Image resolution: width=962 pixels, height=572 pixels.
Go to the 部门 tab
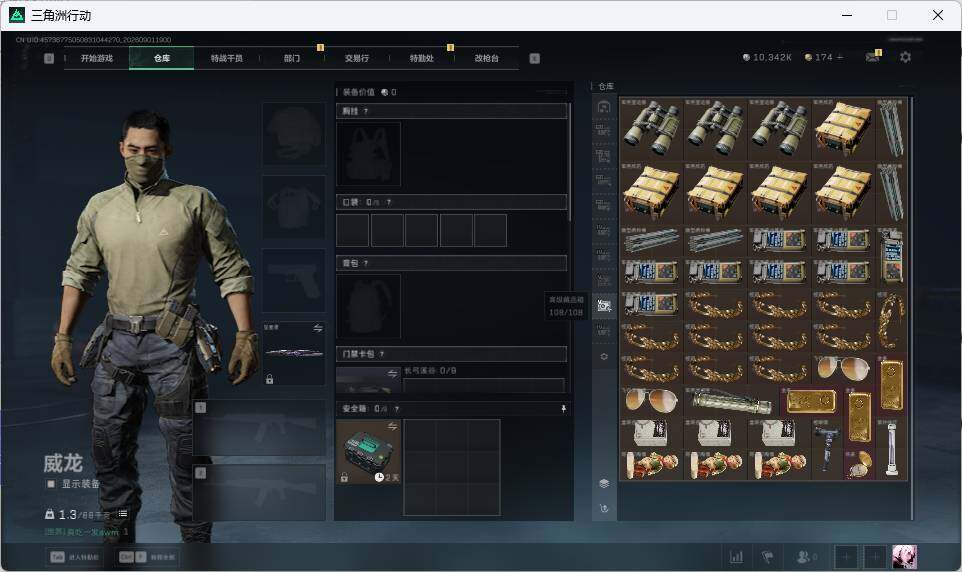(292, 58)
